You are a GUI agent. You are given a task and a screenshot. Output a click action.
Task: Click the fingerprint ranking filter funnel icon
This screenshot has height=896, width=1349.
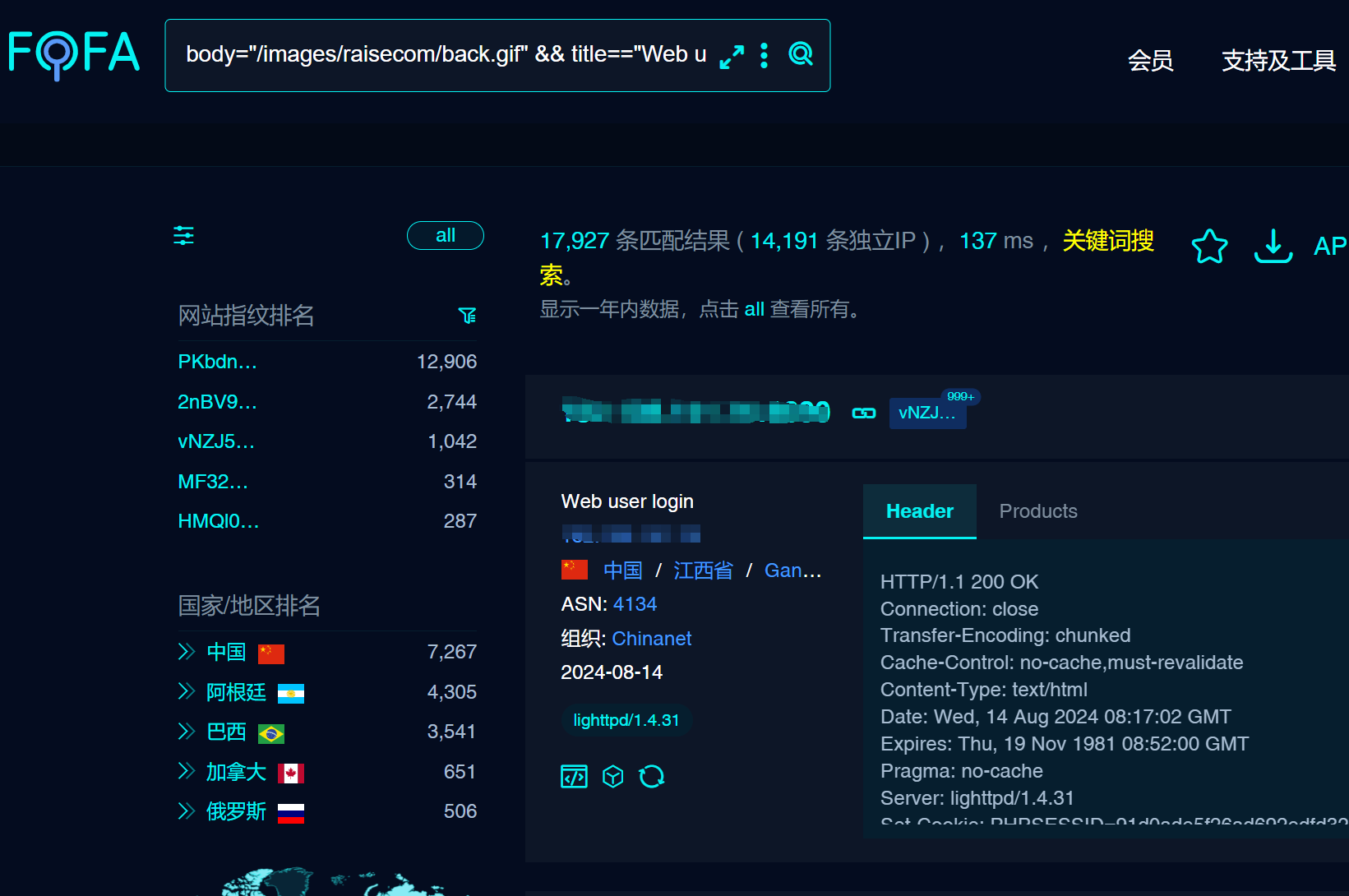[x=468, y=316]
